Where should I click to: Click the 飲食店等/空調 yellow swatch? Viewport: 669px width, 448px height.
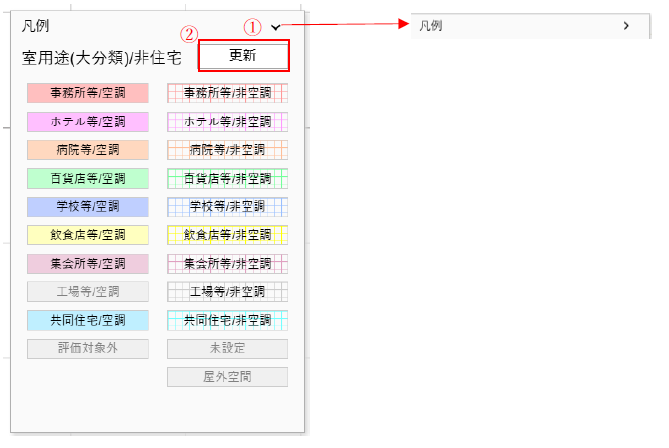tap(88, 236)
